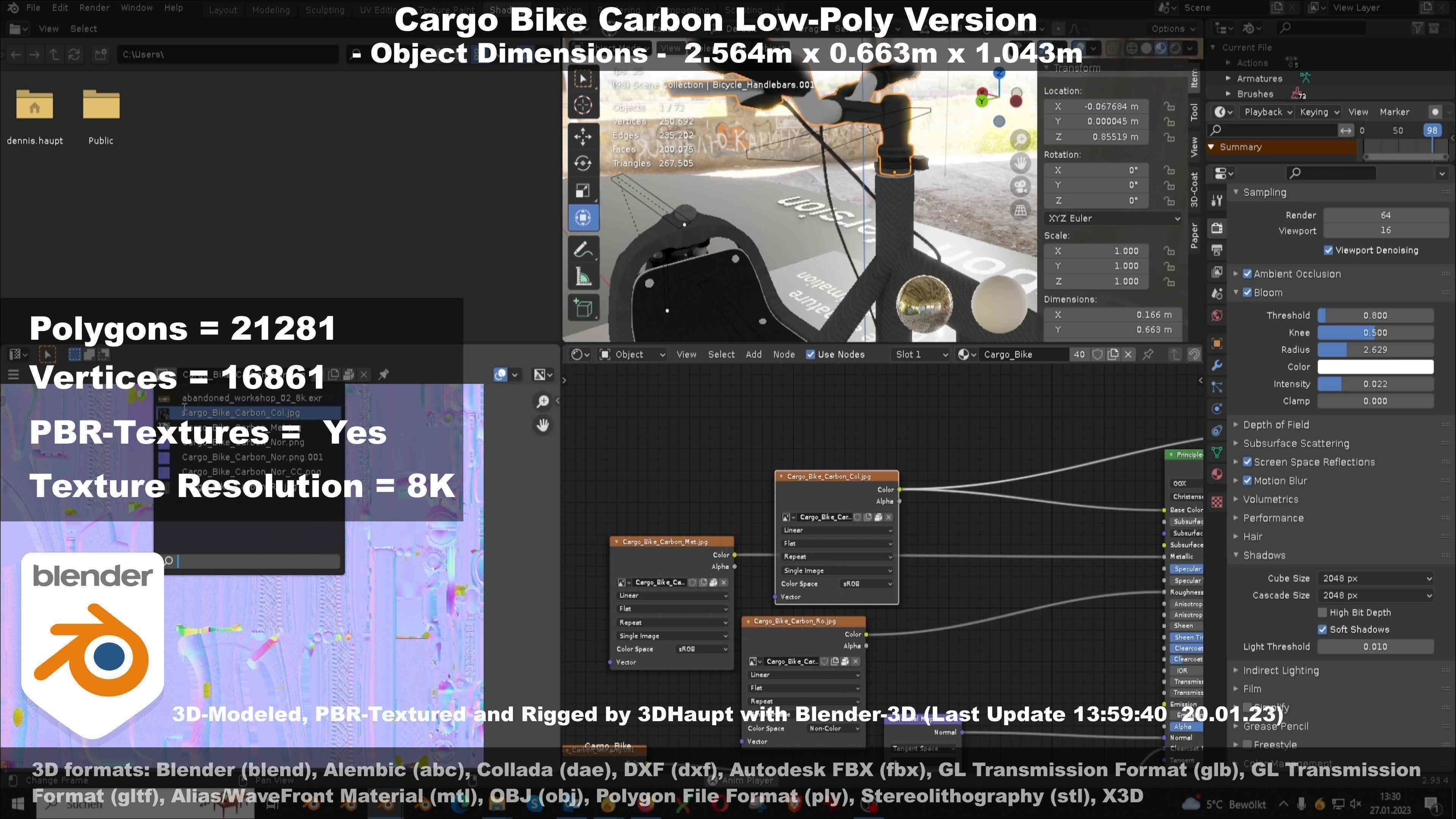Select the Annotate pencil tool
Viewport: 1456px width, 819px height.
tap(583, 249)
